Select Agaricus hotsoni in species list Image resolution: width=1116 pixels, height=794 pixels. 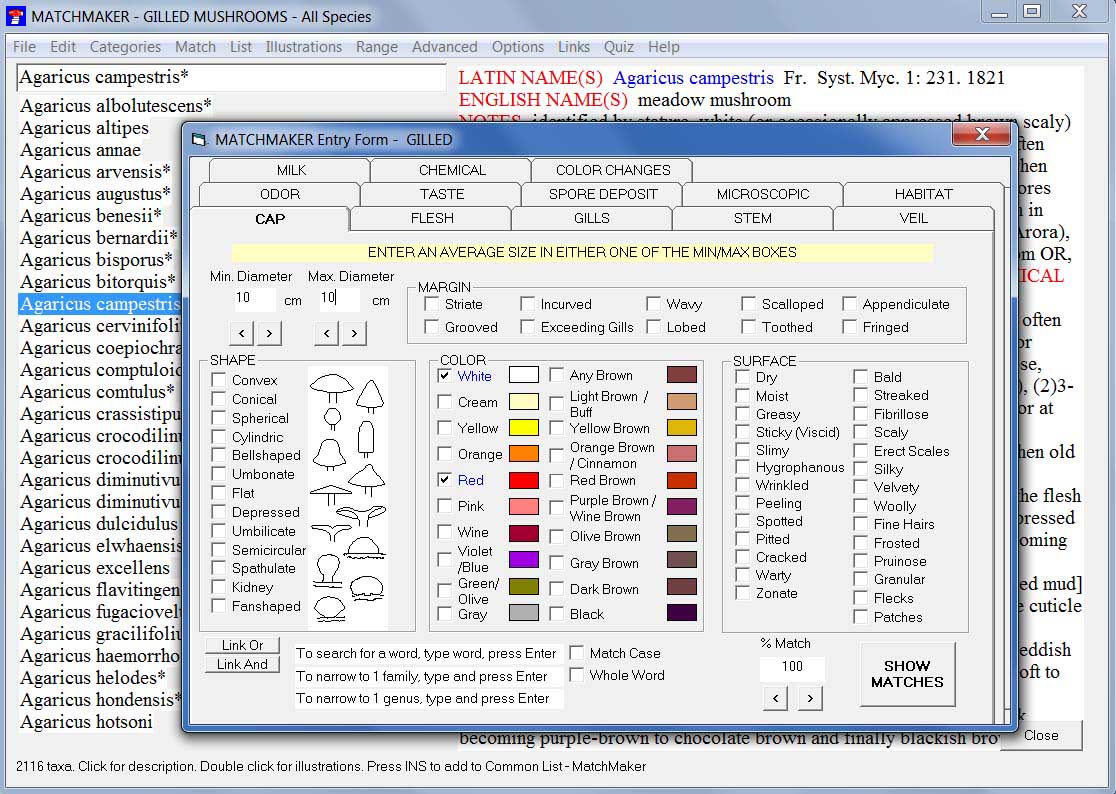click(x=86, y=722)
